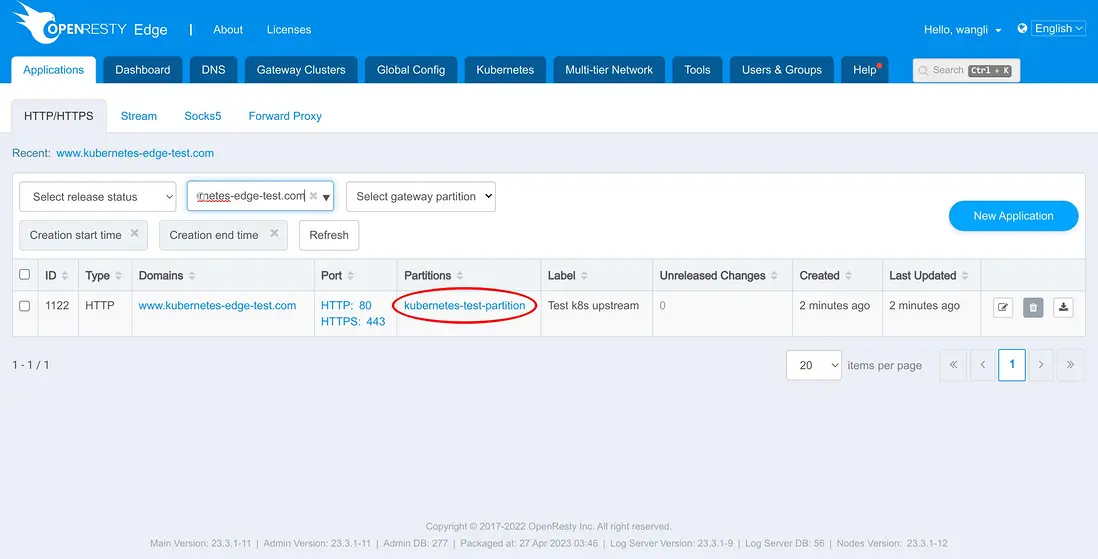Click the OpenResty Edge bird logo

point(39,22)
